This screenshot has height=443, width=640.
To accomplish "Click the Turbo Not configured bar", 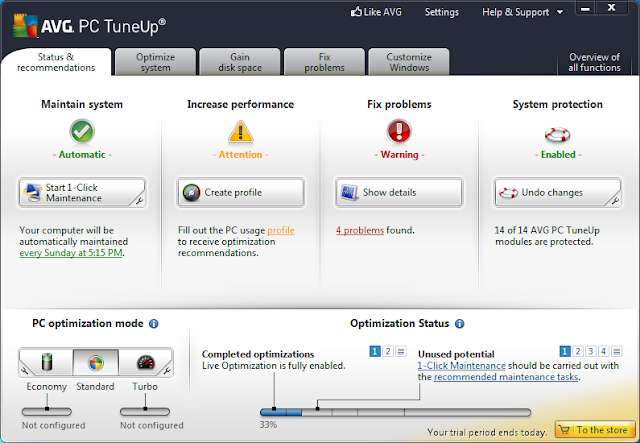I will coord(145,412).
